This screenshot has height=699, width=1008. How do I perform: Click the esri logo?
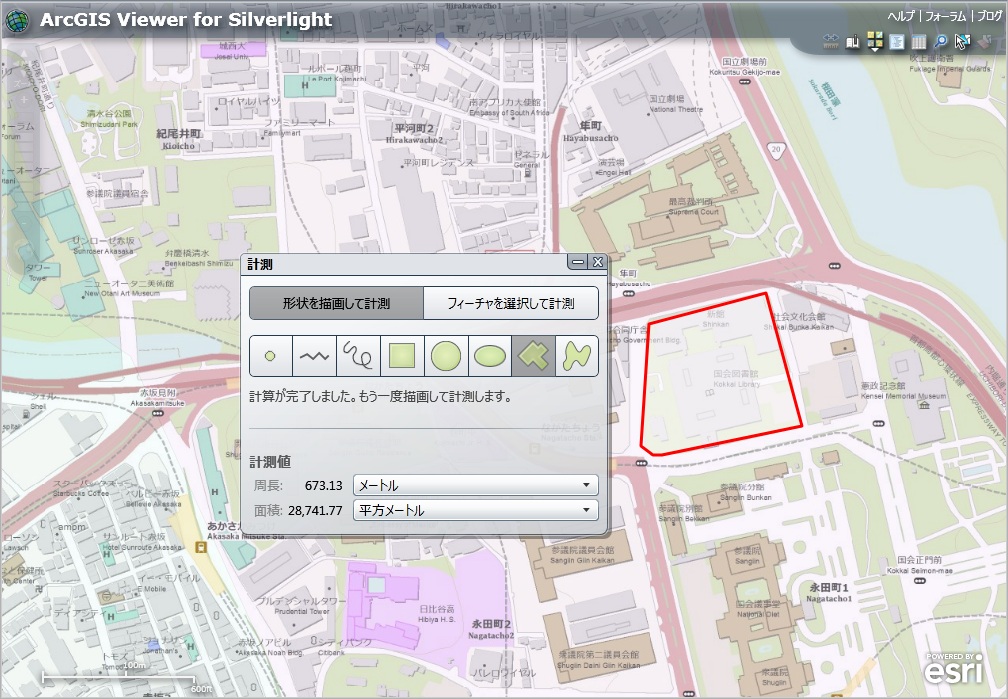pos(954,669)
